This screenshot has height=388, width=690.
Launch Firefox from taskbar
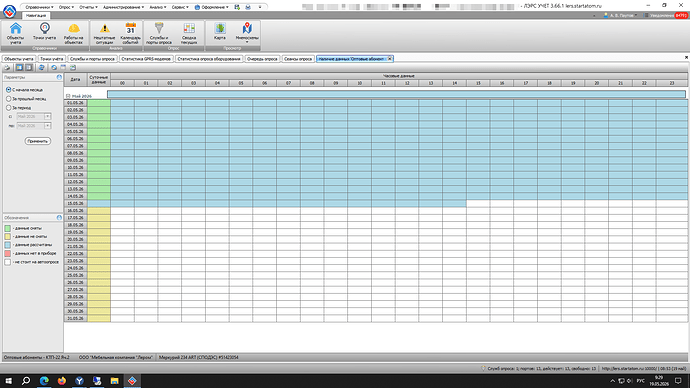click(62, 381)
